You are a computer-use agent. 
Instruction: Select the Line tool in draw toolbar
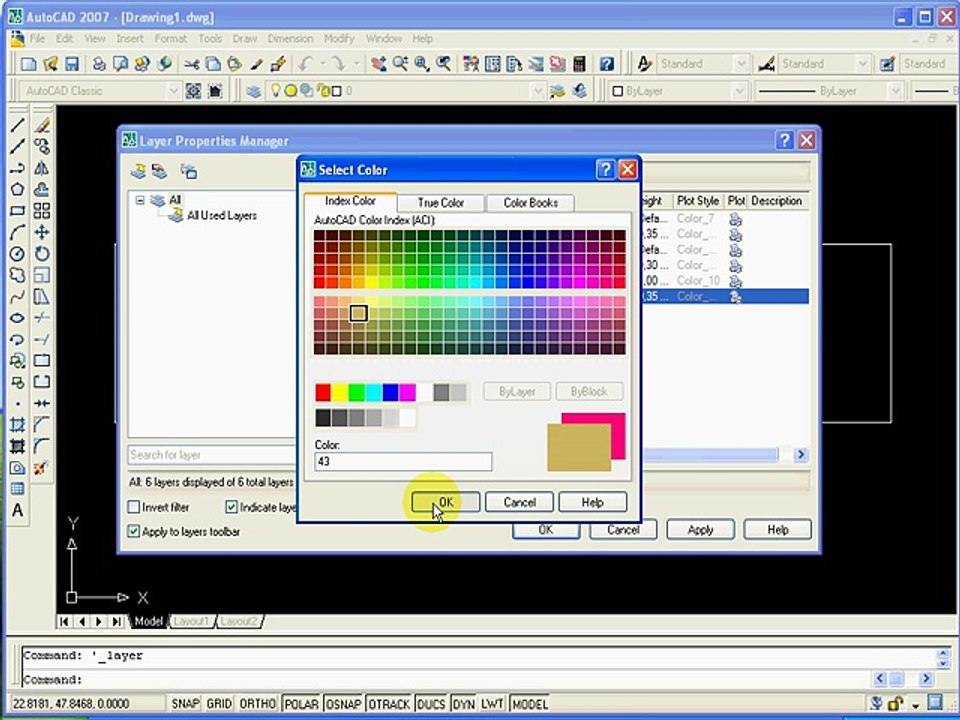pos(17,125)
